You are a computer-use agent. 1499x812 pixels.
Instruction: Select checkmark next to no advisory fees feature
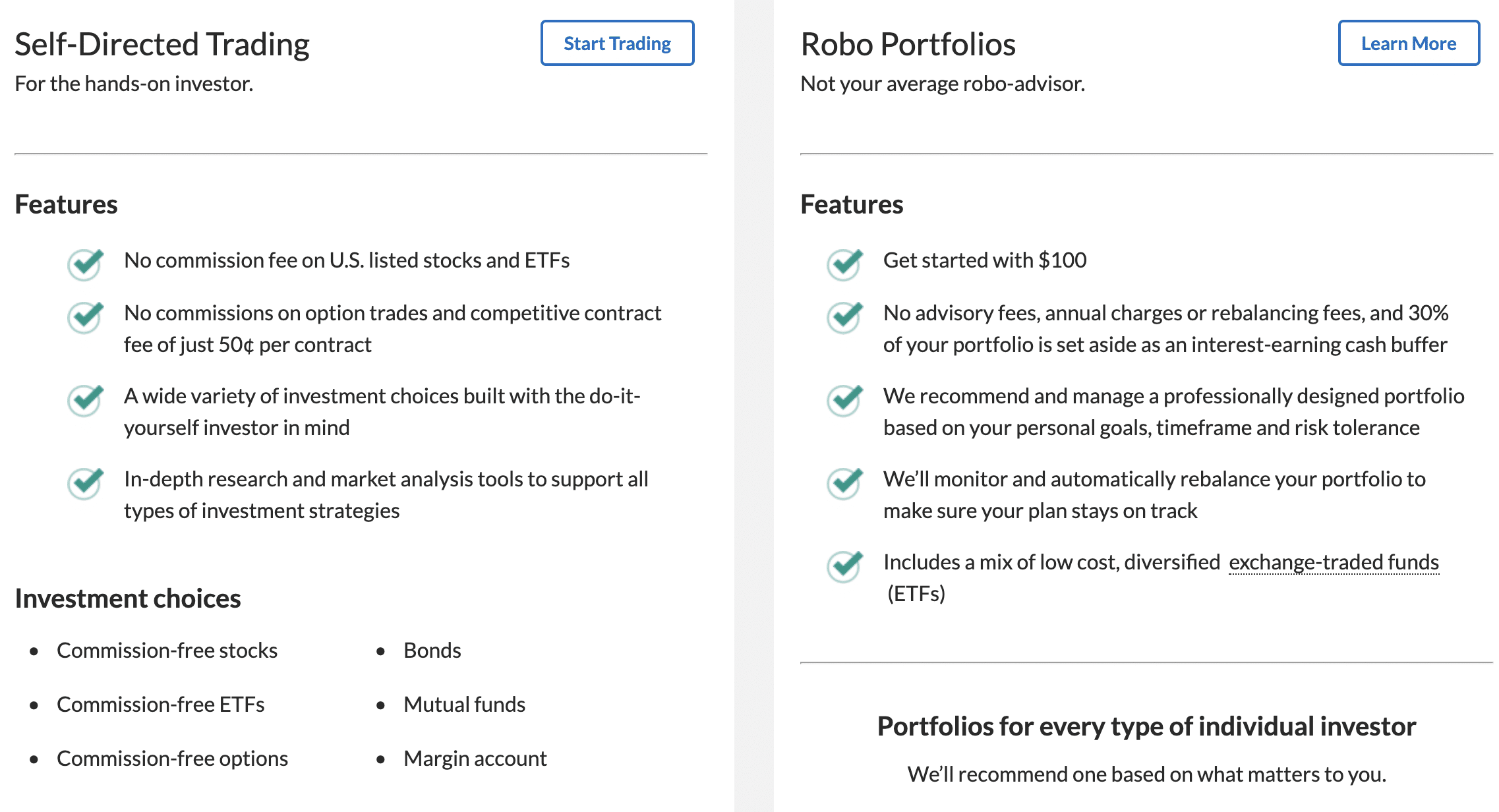845,317
